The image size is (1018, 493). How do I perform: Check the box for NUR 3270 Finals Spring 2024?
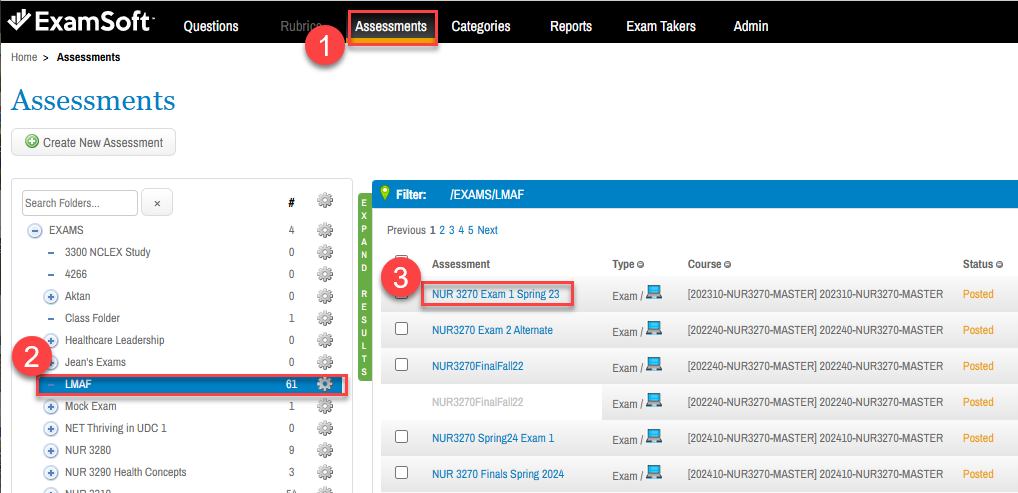[401, 472]
